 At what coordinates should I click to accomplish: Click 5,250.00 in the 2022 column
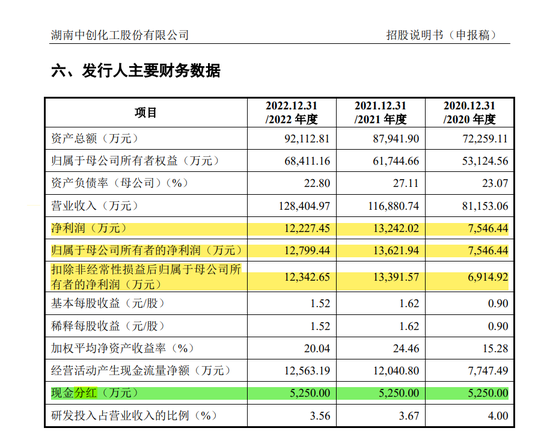310,393
